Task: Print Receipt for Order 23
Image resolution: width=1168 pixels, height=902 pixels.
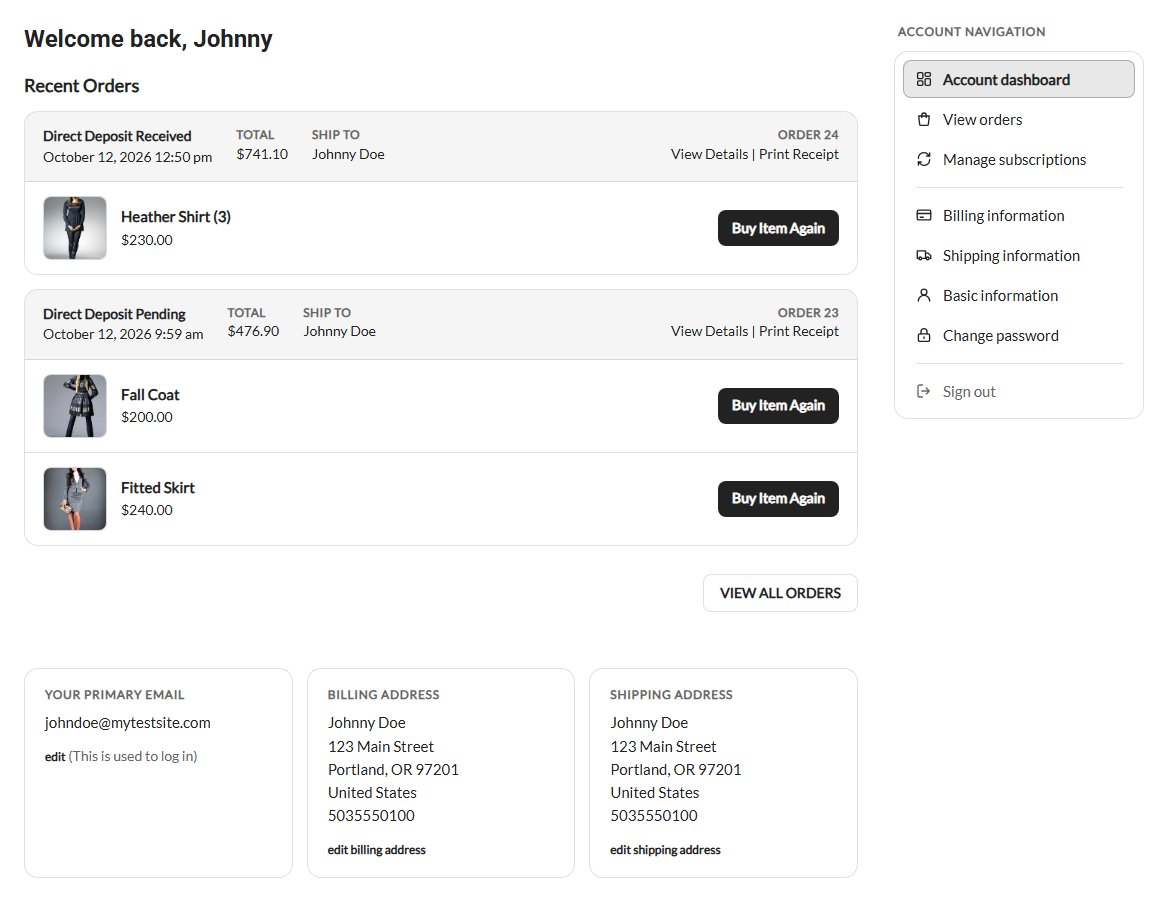Action: pyautogui.click(x=799, y=331)
